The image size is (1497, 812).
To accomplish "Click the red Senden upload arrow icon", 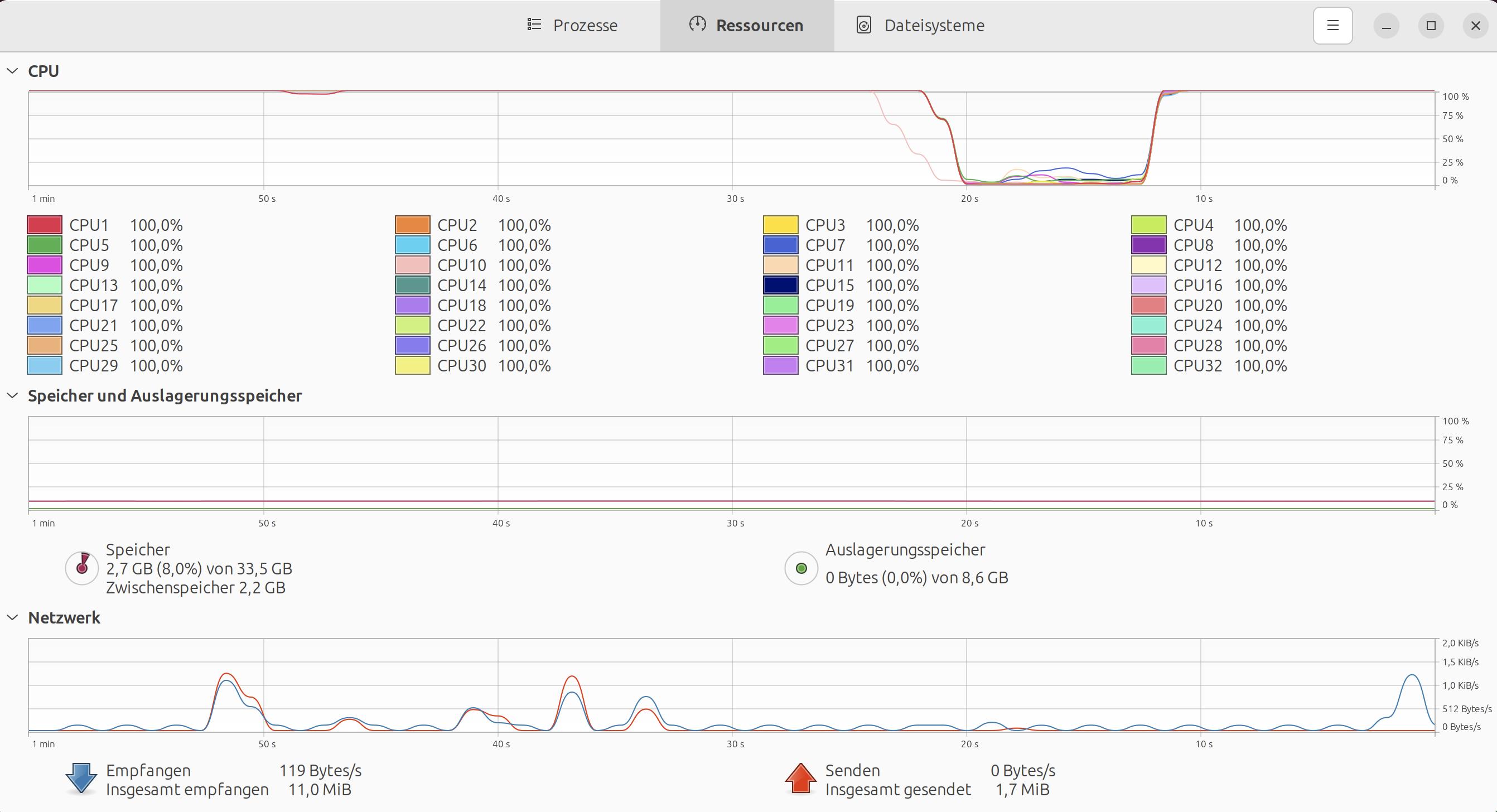I will coord(801,779).
